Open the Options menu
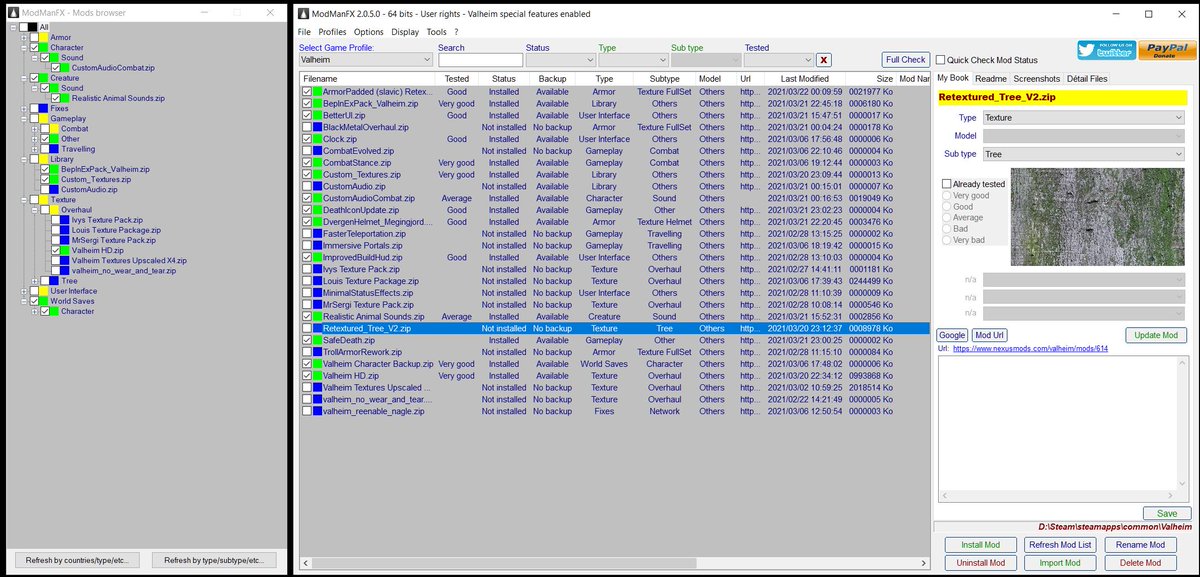Screen dimensions: 1200x577 [369, 32]
